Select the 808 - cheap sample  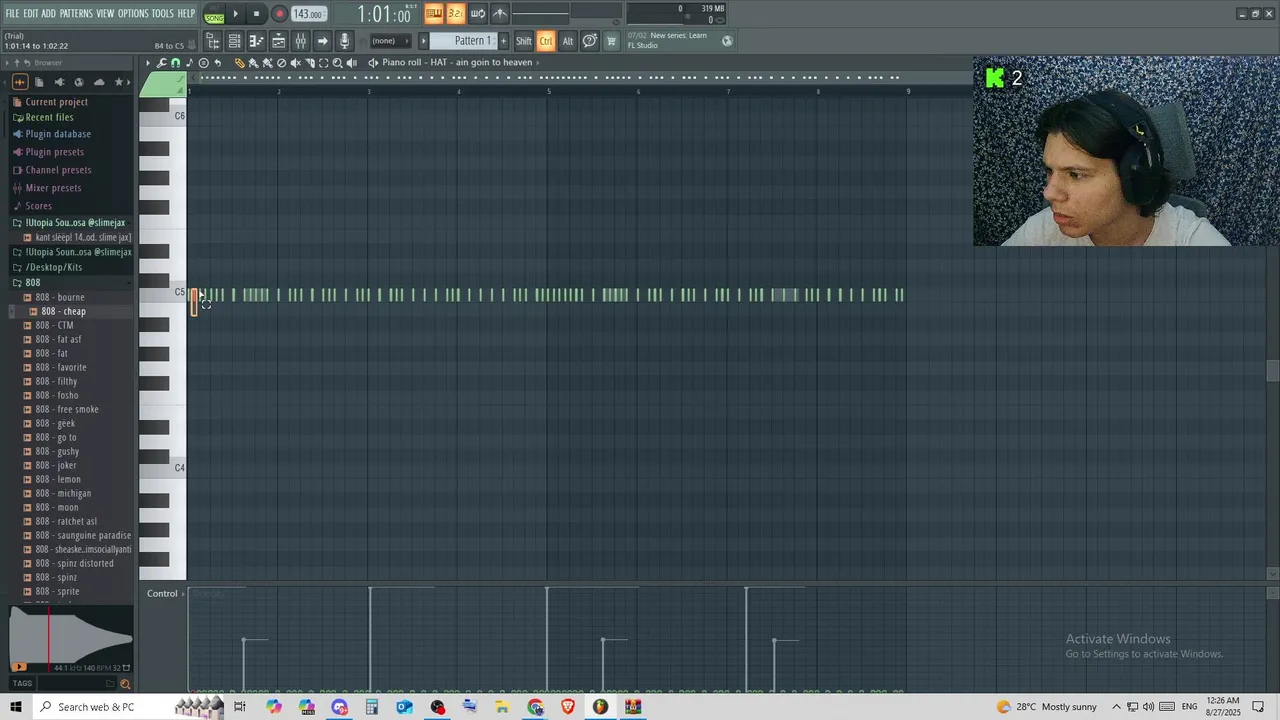(x=63, y=311)
